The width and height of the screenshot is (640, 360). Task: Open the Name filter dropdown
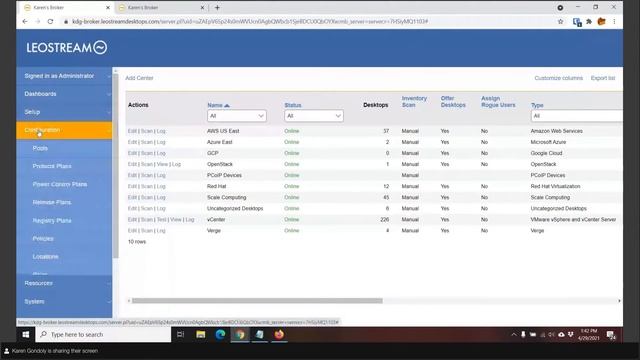237,116
